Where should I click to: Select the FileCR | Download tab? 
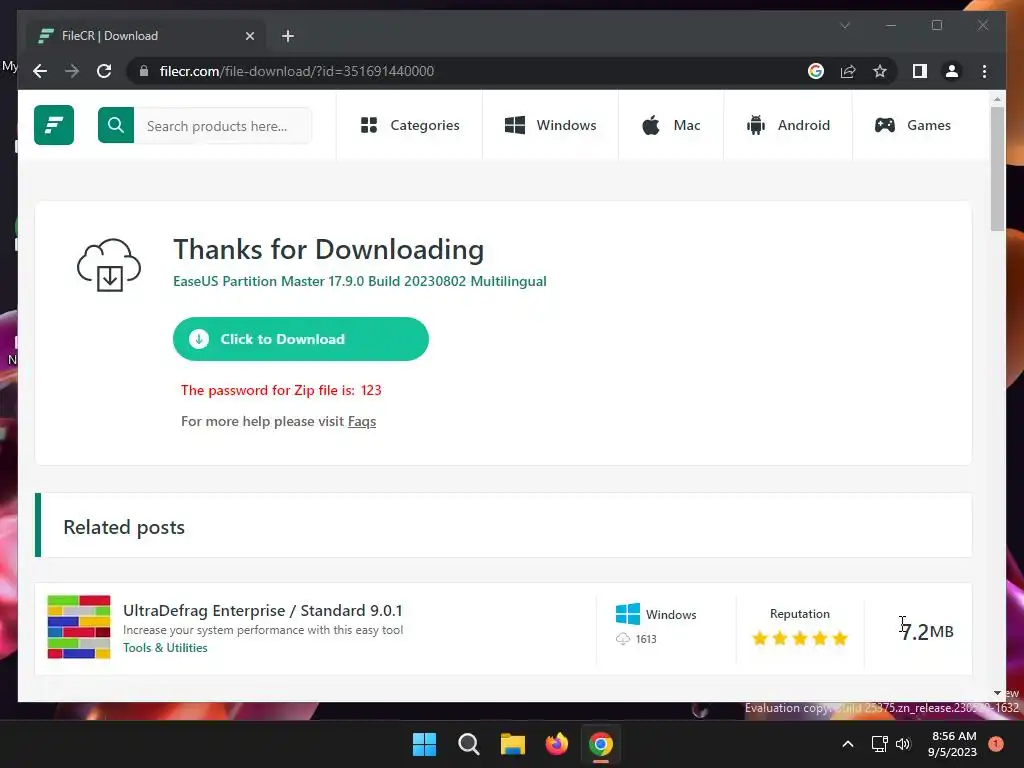click(145, 36)
